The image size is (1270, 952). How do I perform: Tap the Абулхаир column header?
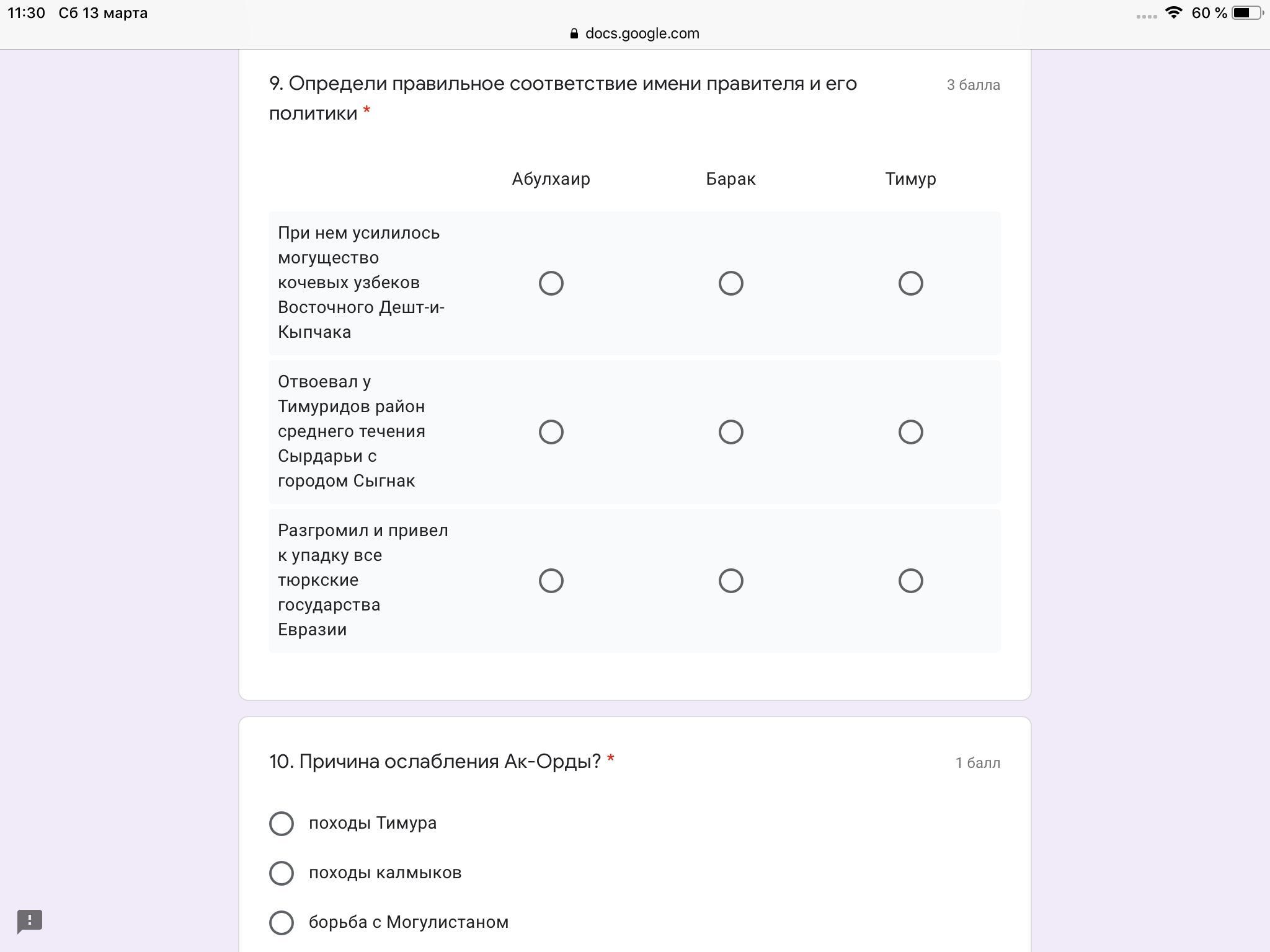[x=551, y=179]
